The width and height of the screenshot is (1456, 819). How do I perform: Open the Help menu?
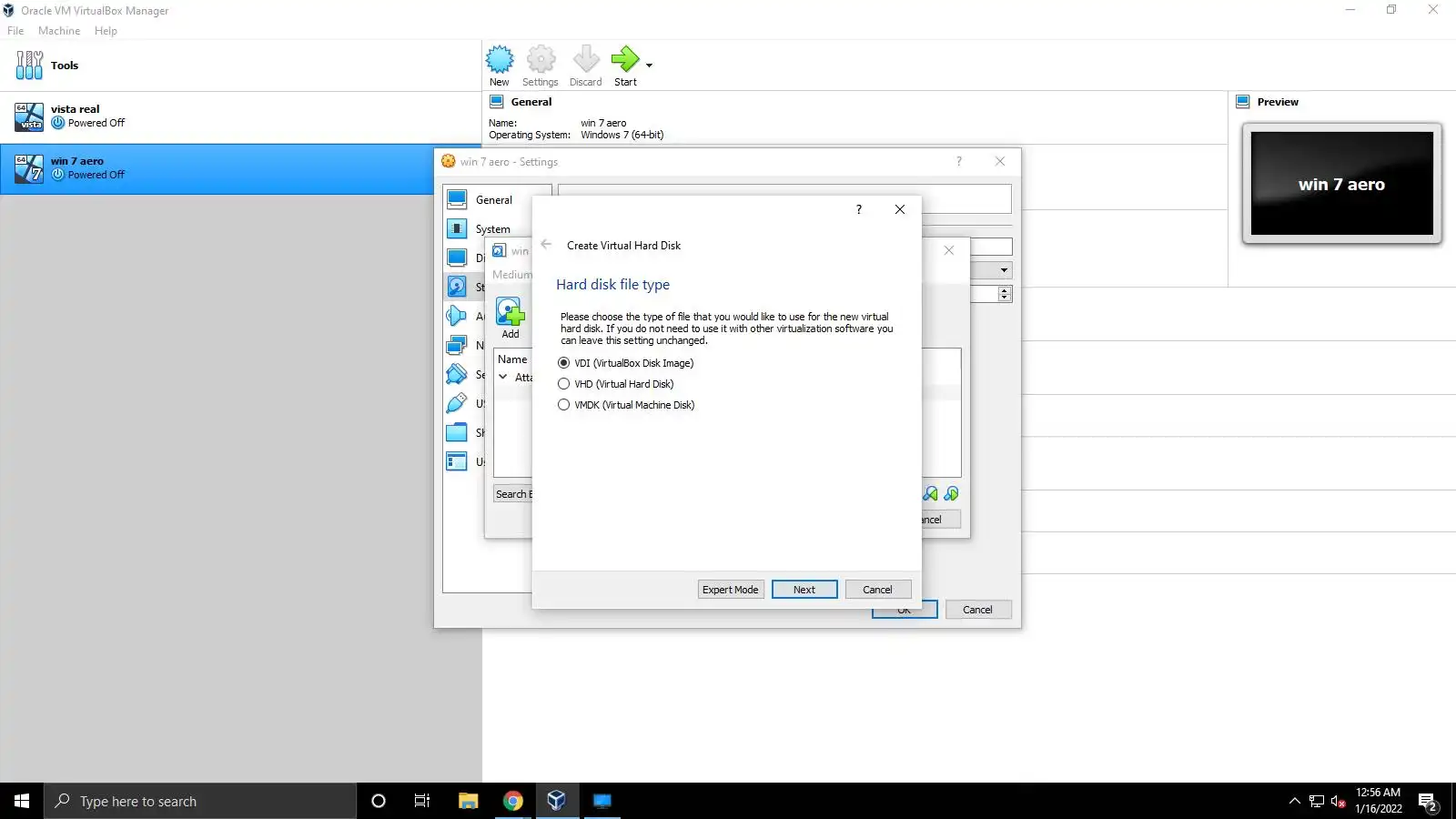click(x=106, y=31)
